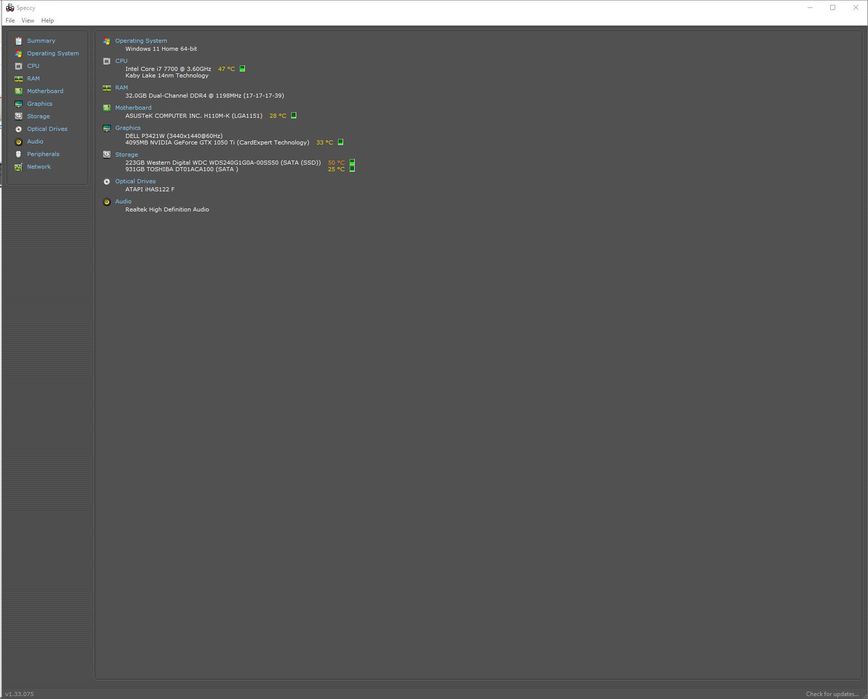Select RAM in the sidebar
Image resolution: width=868 pixels, height=699 pixels.
(x=33, y=79)
